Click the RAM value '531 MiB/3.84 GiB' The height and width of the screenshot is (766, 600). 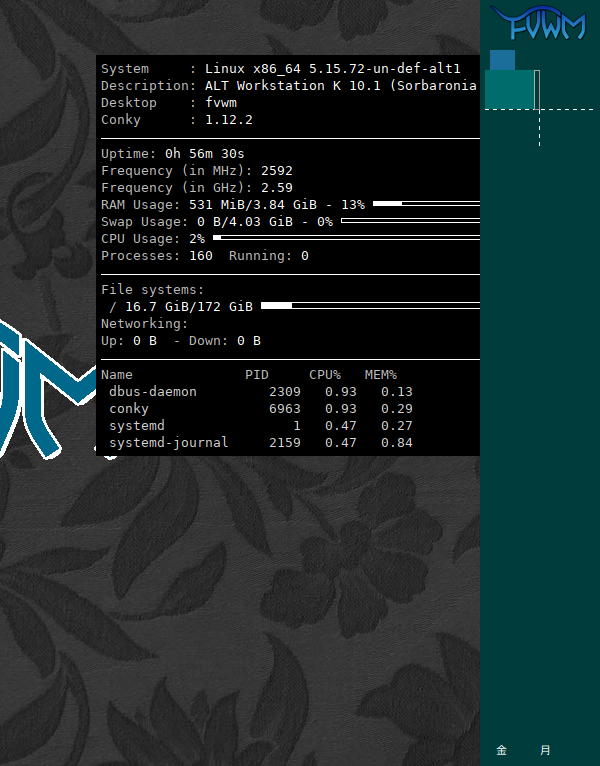pyautogui.click(x=253, y=205)
